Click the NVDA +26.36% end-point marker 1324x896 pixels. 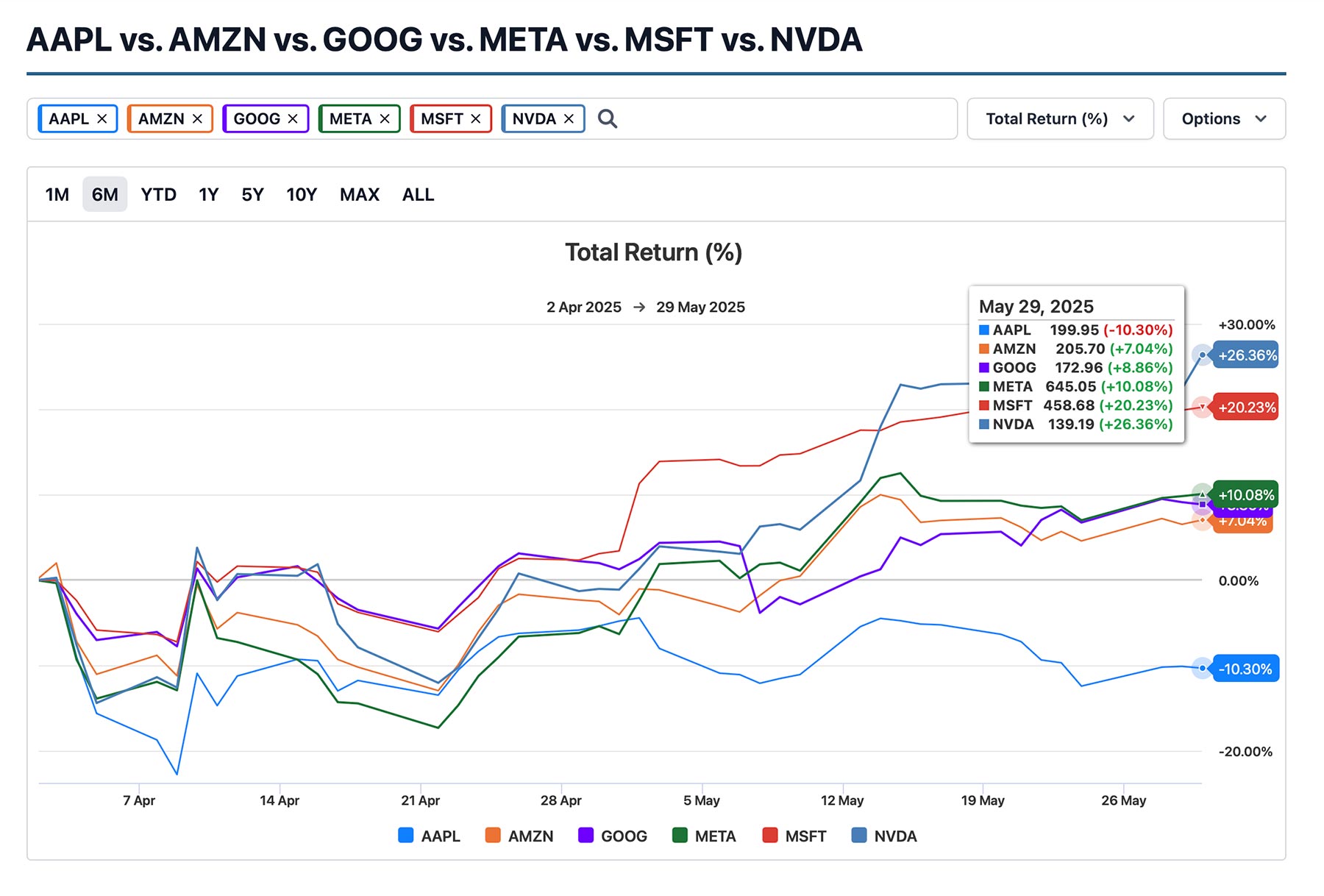click(1202, 355)
